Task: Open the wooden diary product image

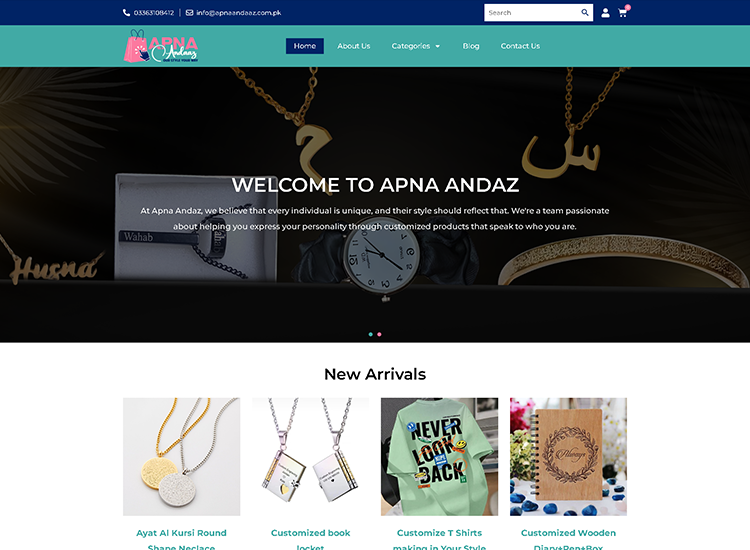Action: point(568,457)
